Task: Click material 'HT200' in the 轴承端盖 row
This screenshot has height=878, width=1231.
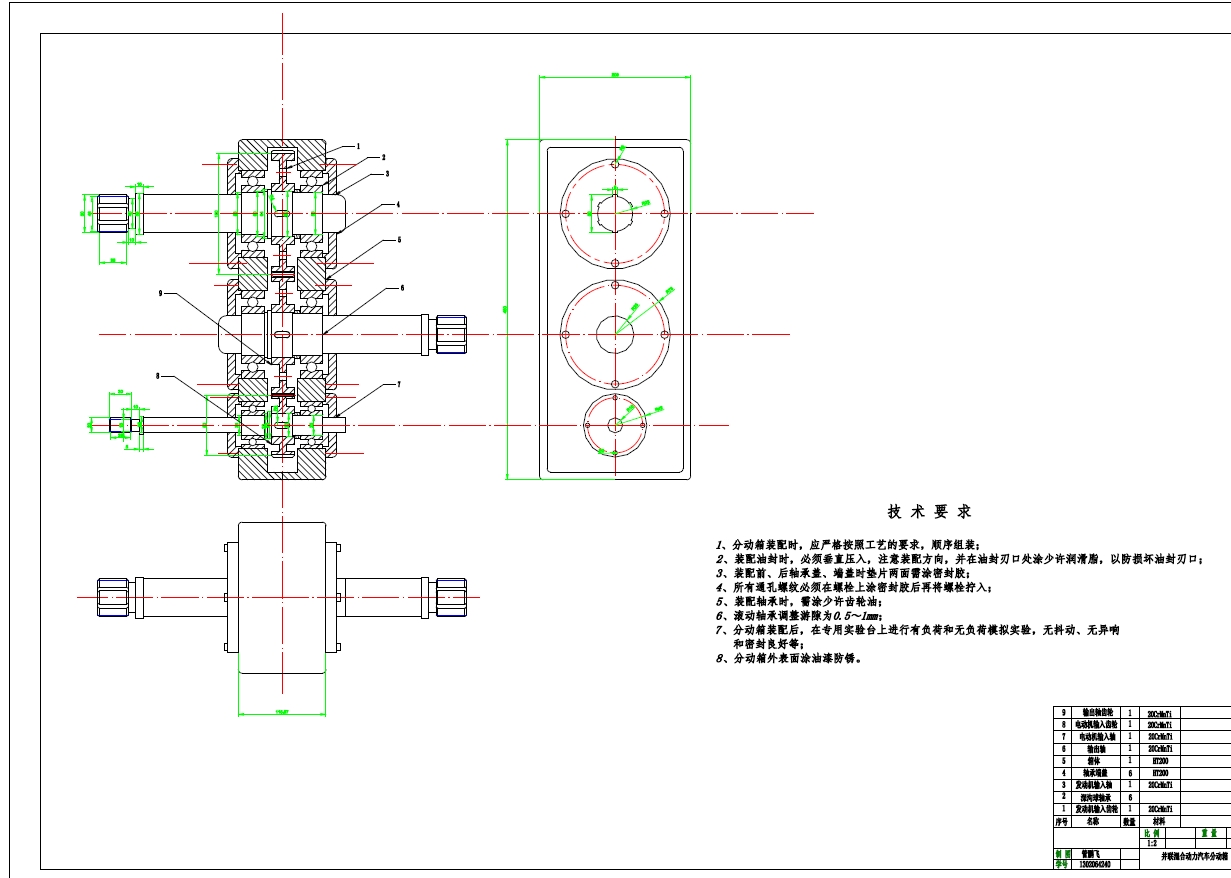Action: click(x=1160, y=773)
